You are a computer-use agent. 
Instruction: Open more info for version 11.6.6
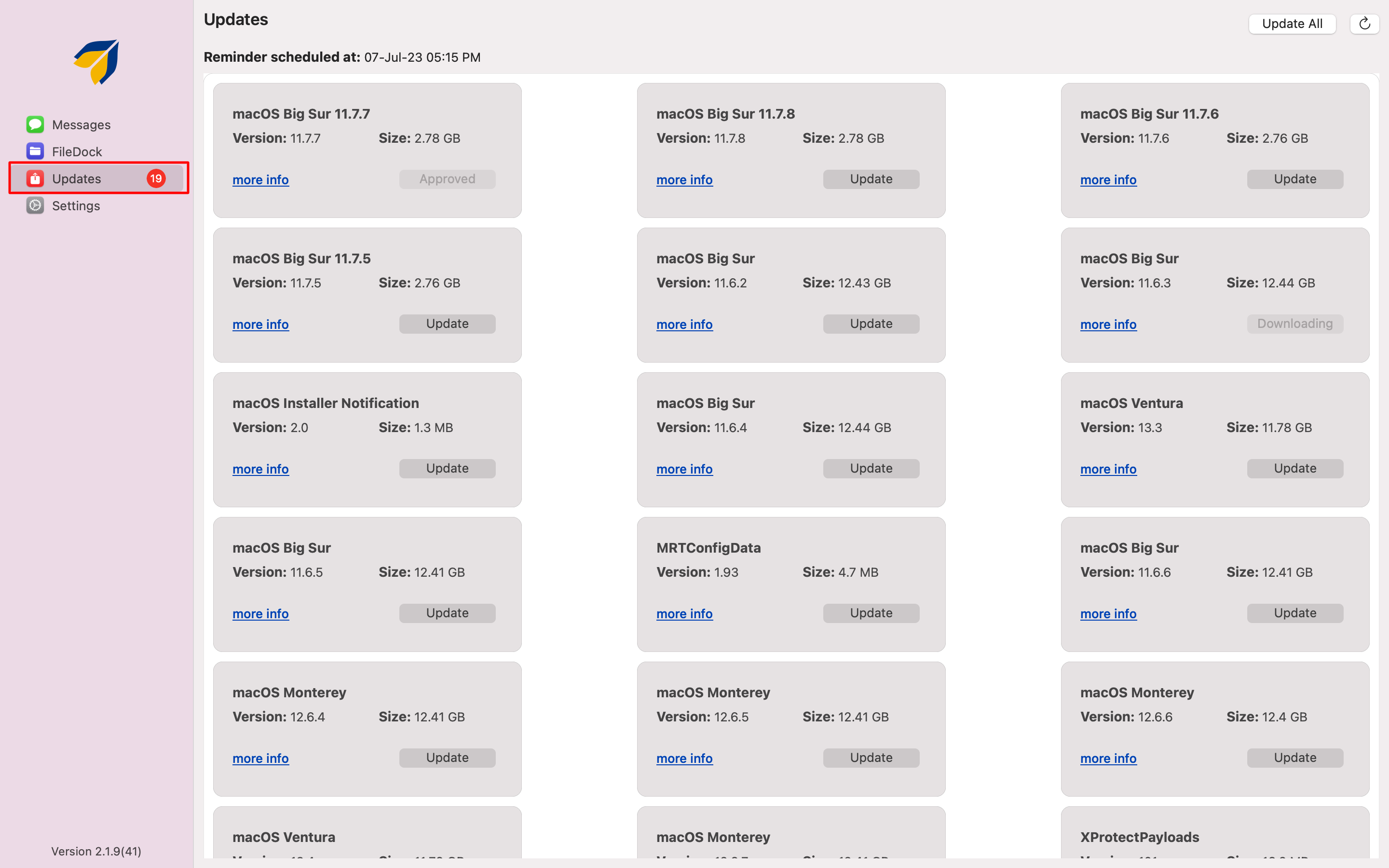(1108, 614)
